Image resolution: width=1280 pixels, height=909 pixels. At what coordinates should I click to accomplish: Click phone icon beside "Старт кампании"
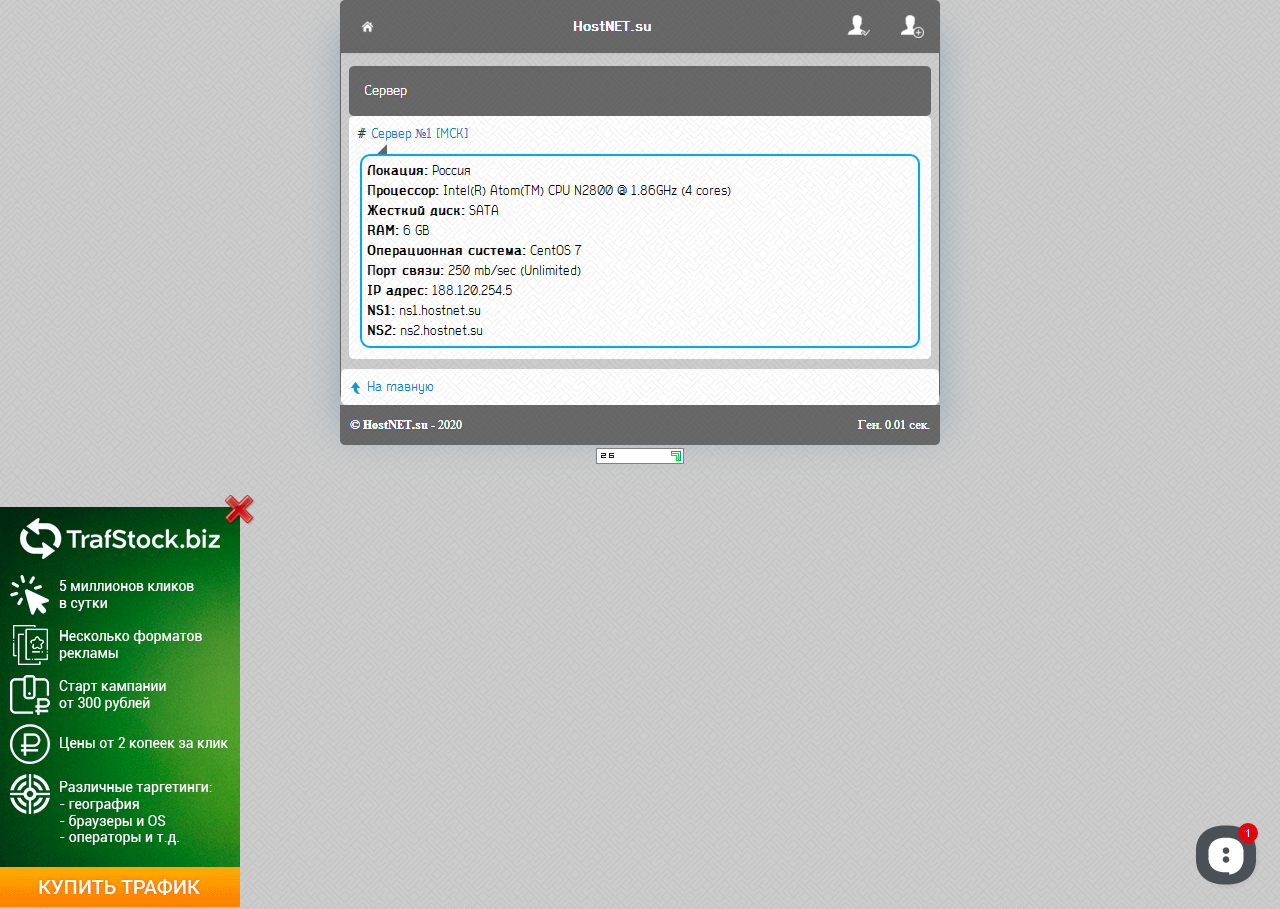pyautogui.click(x=30, y=694)
